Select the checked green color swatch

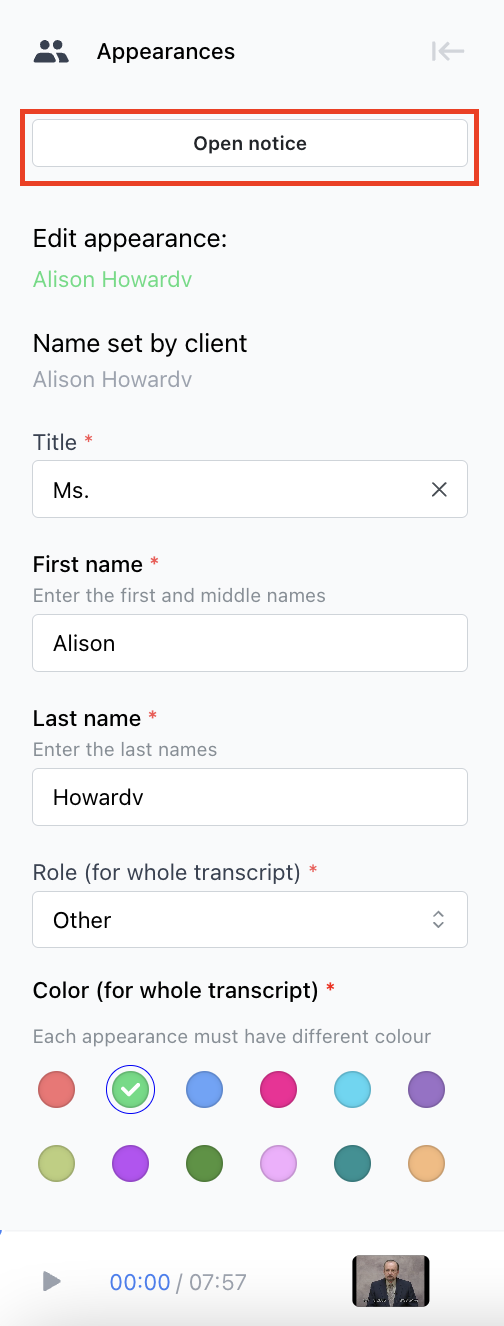coord(131,1089)
